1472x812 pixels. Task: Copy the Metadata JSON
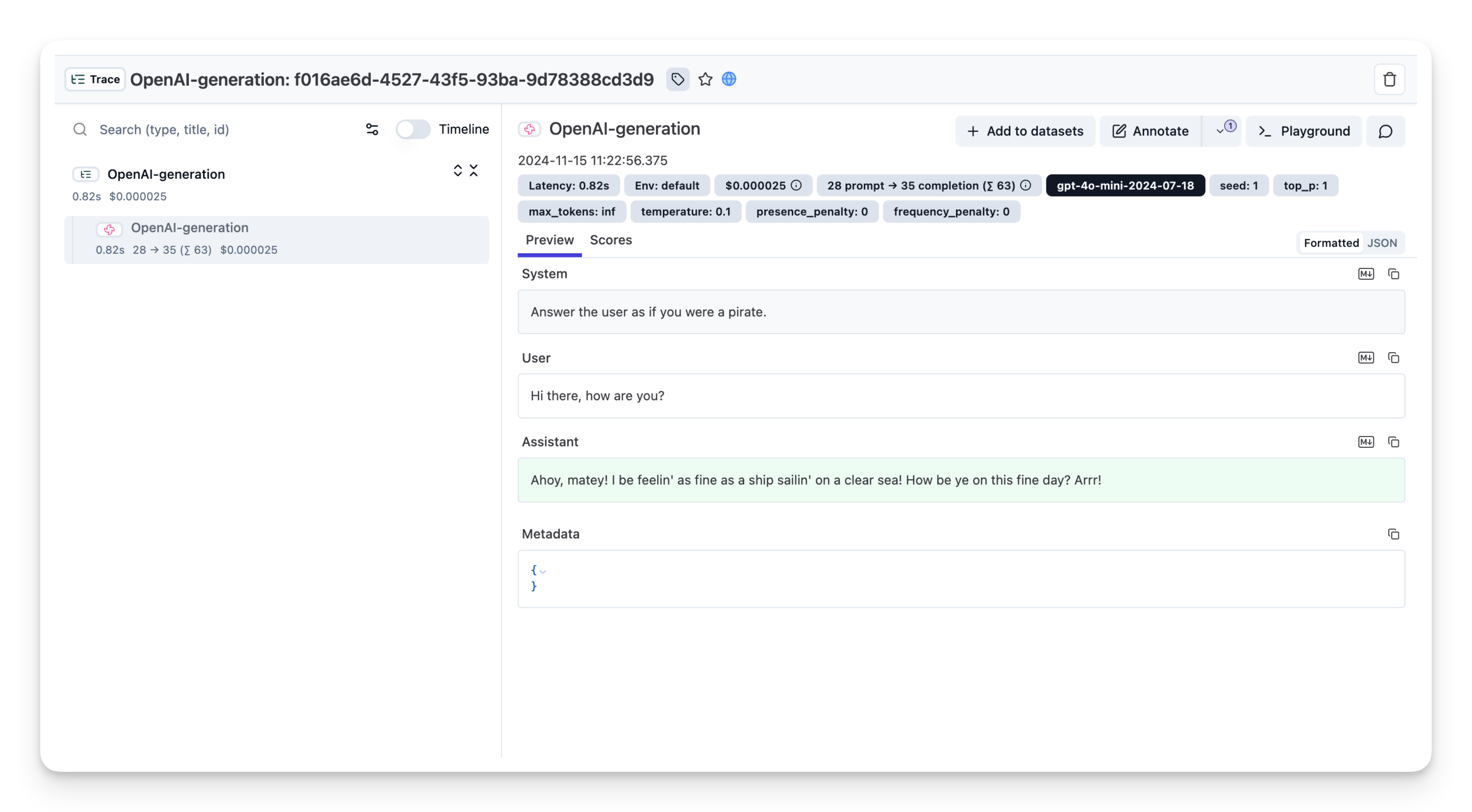point(1393,534)
